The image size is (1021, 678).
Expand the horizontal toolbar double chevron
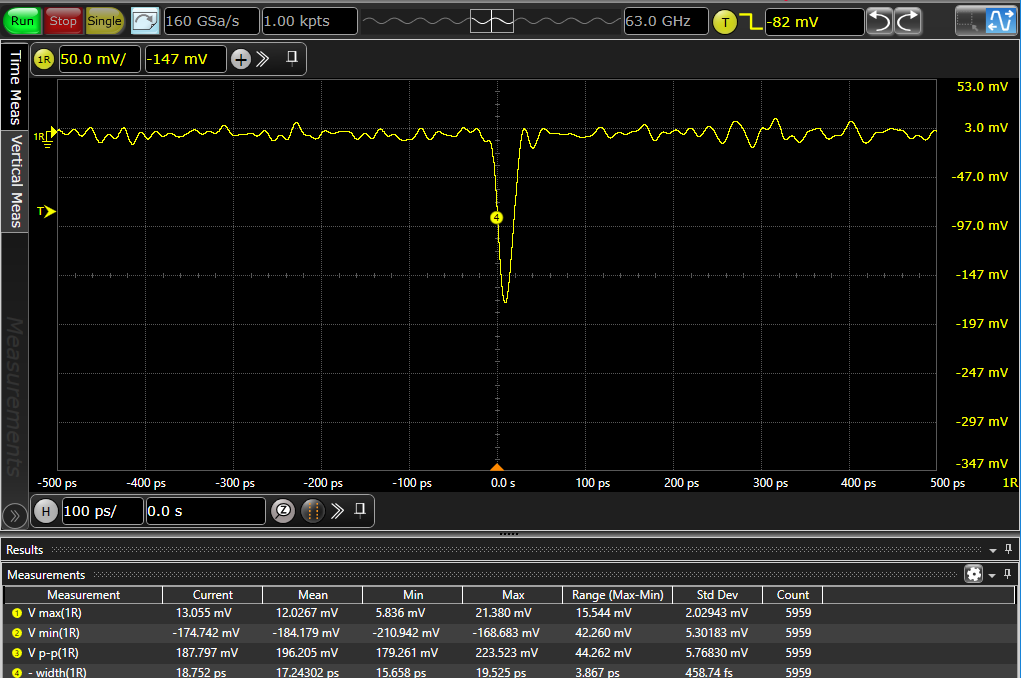[x=337, y=511]
